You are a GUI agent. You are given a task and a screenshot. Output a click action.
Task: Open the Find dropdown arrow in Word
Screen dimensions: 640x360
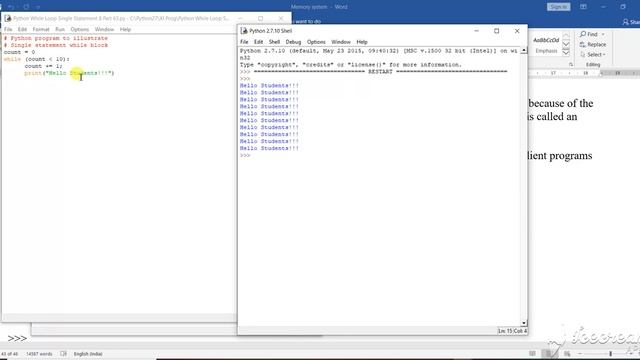pyautogui.click(x=603, y=34)
